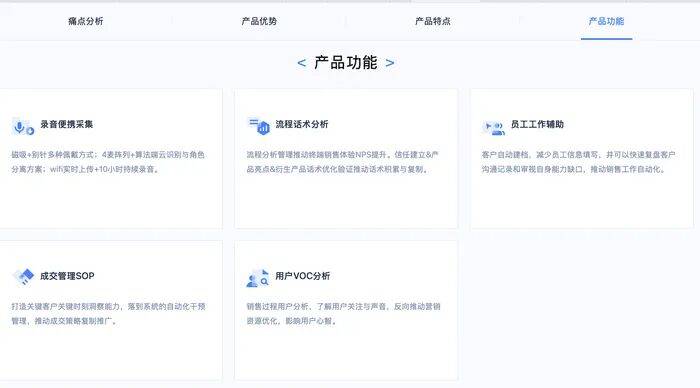Click the description starting with 客户自动建档
The width and height of the screenshot is (700, 388).
(x=579, y=162)
